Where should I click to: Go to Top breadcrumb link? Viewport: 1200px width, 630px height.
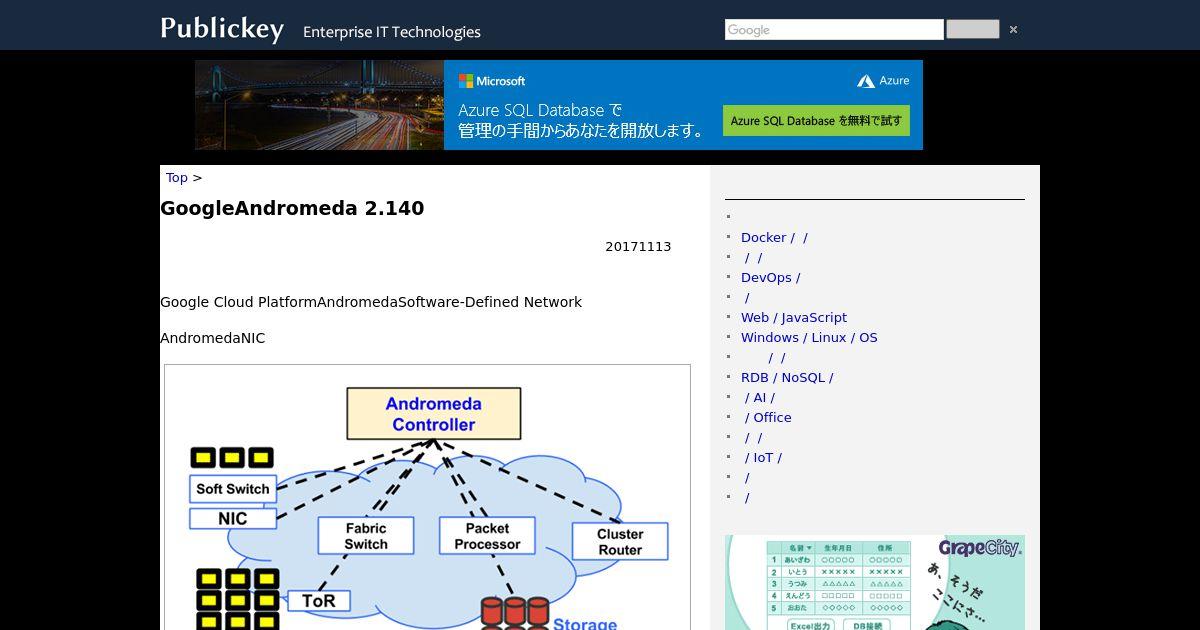(x=177, y=177)
